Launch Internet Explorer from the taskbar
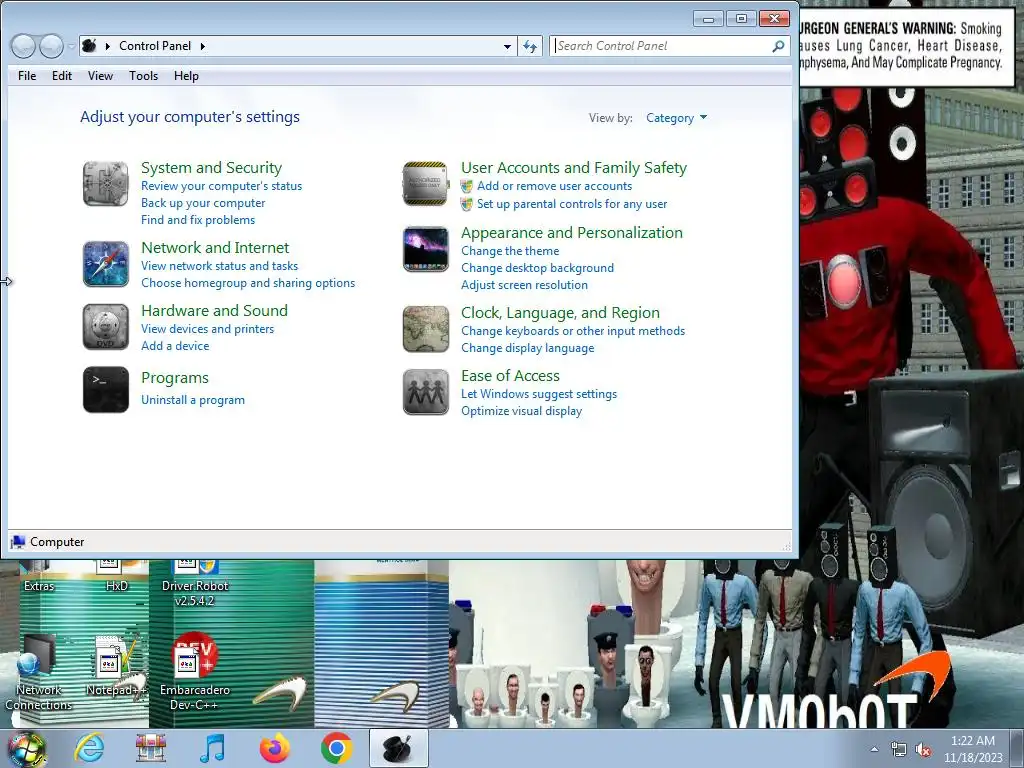 point(89,748)
